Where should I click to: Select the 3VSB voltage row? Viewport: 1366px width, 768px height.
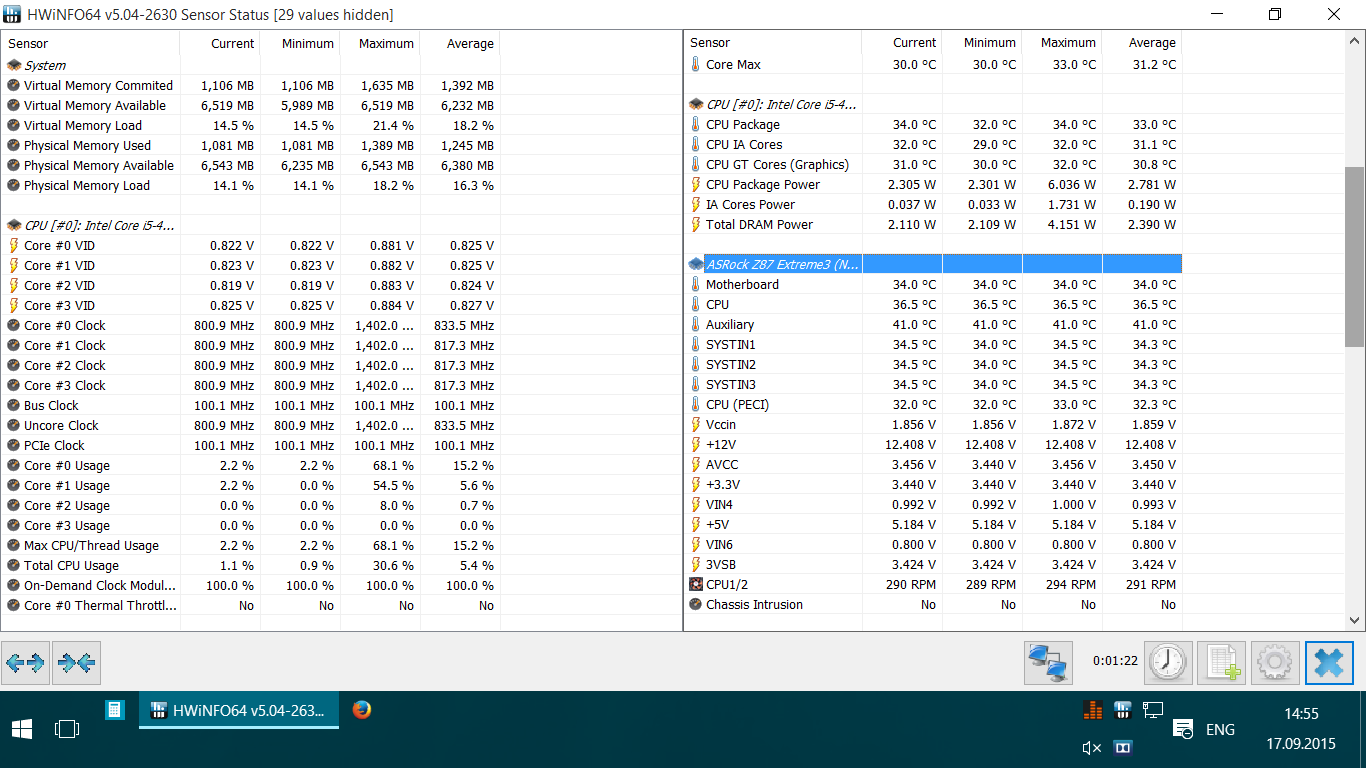(x=934, y=564)
